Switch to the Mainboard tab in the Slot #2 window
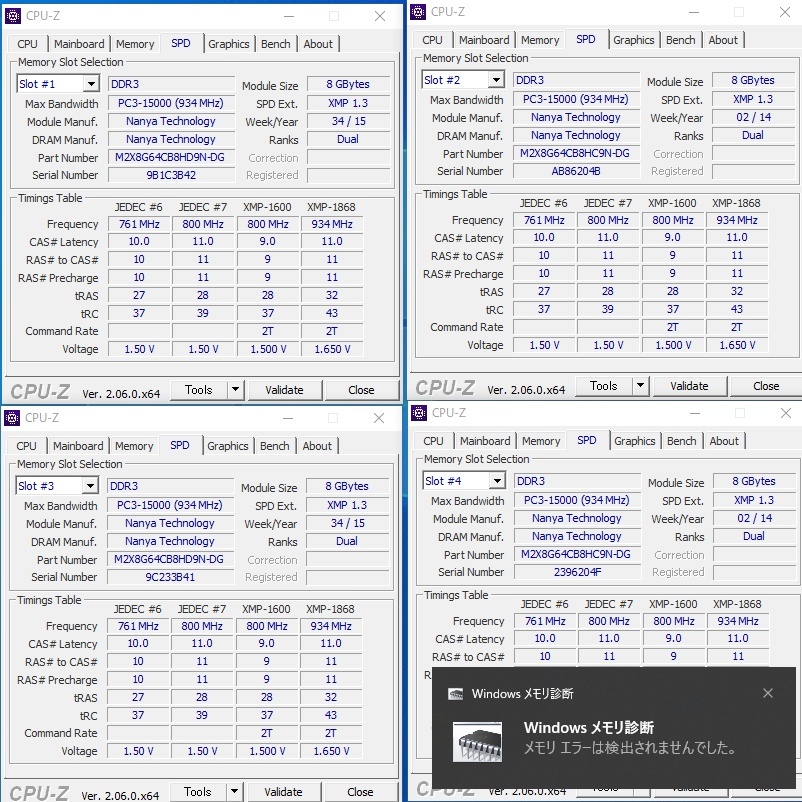The image size is (802, 802). tap(484, 40)
